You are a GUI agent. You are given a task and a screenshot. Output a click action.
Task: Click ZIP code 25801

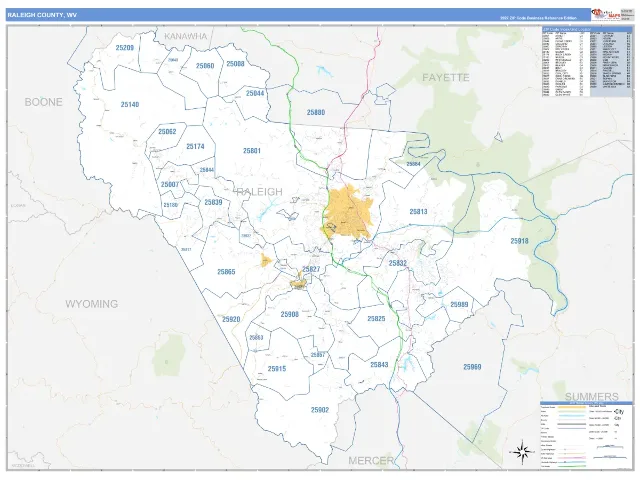252,151
